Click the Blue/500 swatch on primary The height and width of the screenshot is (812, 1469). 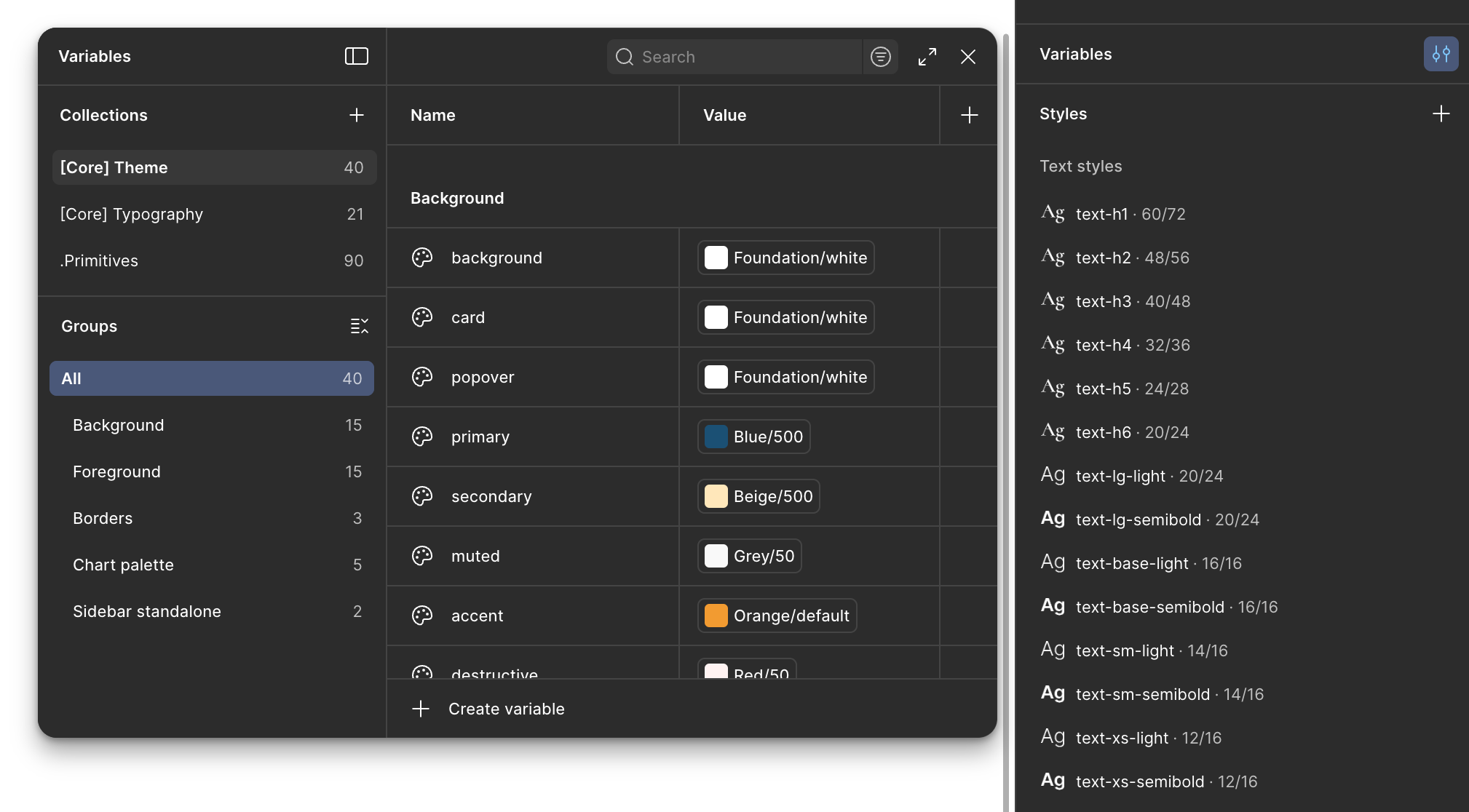[x=716, y=437]
